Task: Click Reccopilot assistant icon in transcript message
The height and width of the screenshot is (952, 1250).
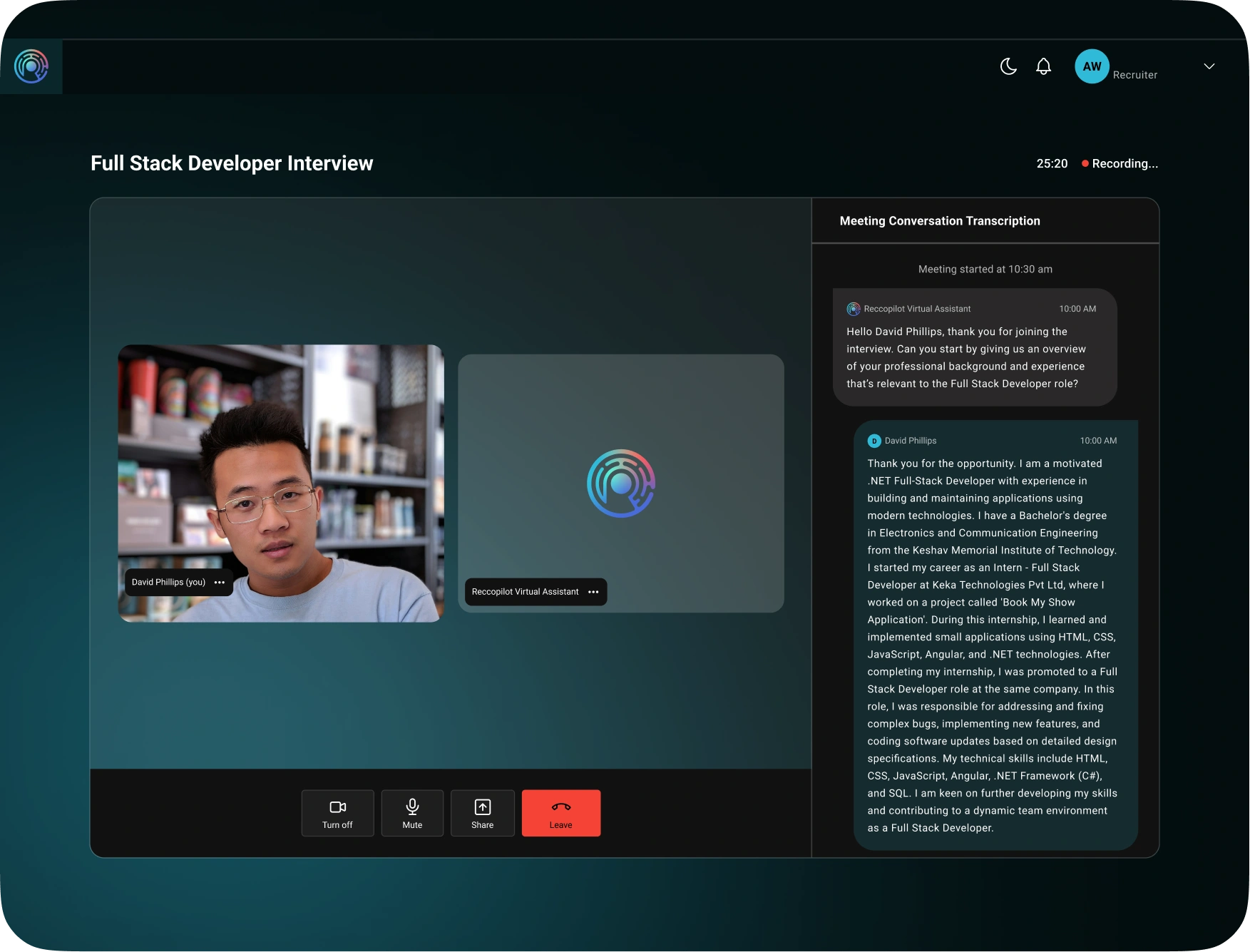Action: click(x=854, y=309)
